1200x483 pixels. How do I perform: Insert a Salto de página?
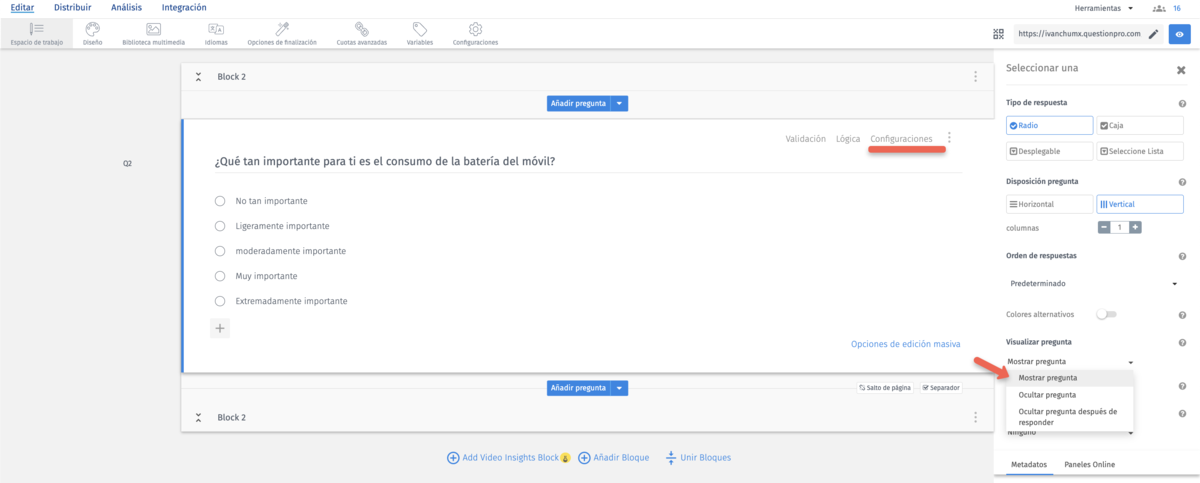pos(885,388)
